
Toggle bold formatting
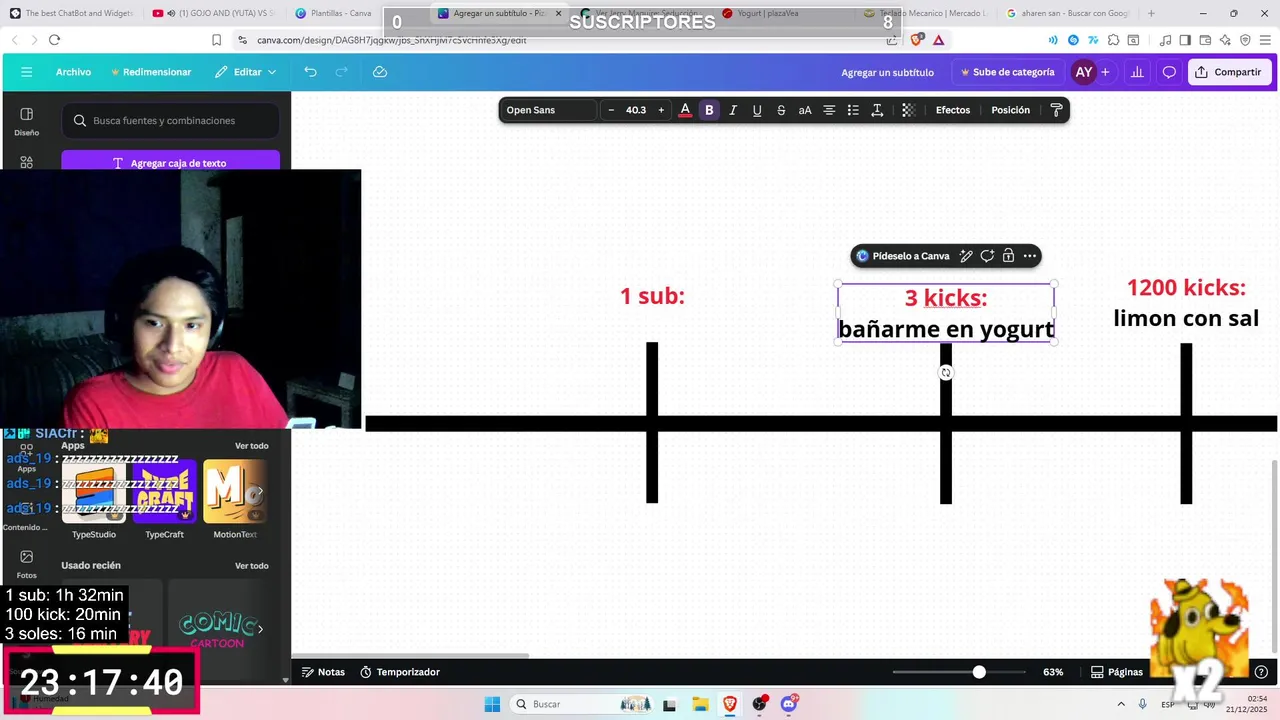pos(709,110)
